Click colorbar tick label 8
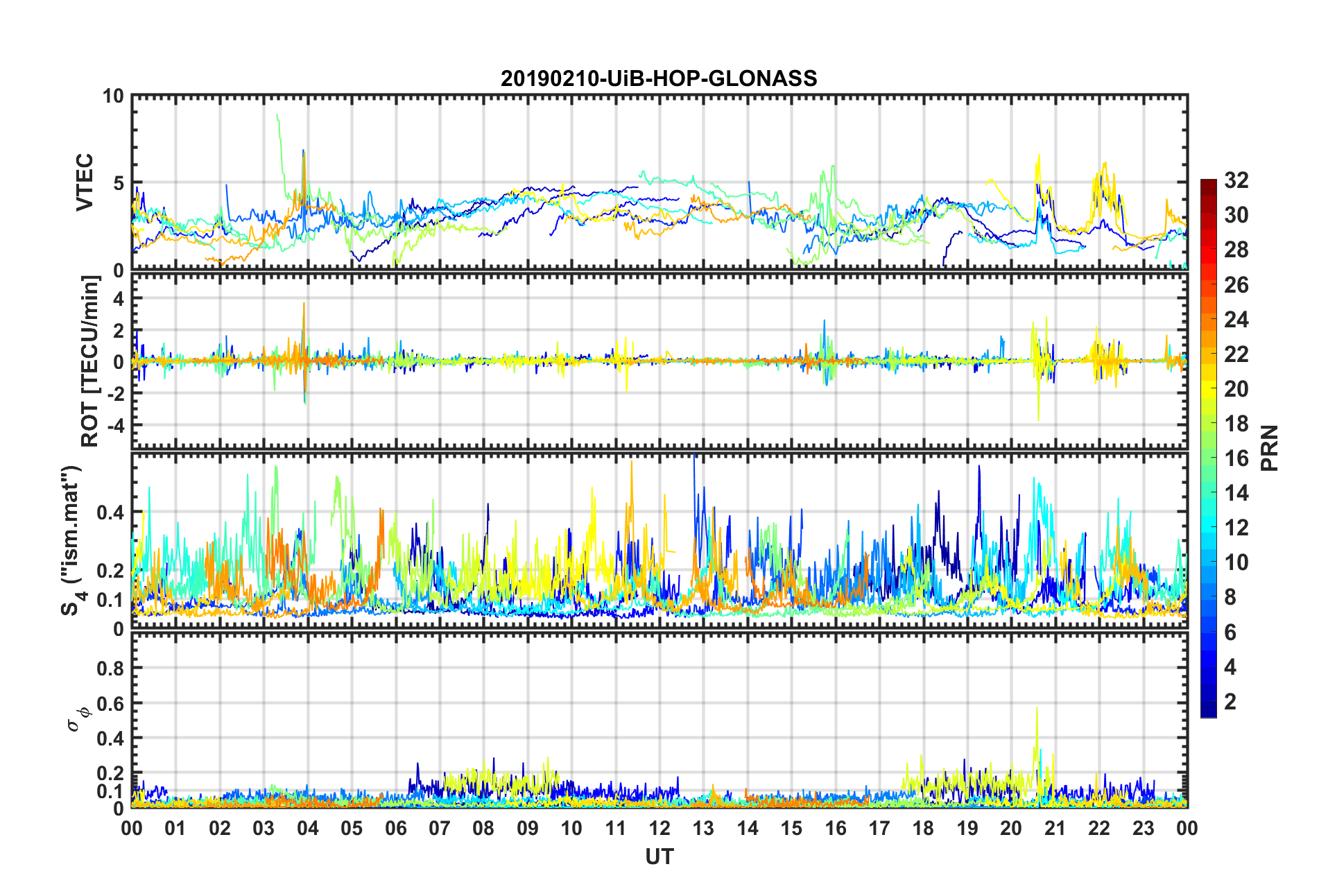 tap(1230, 597)
